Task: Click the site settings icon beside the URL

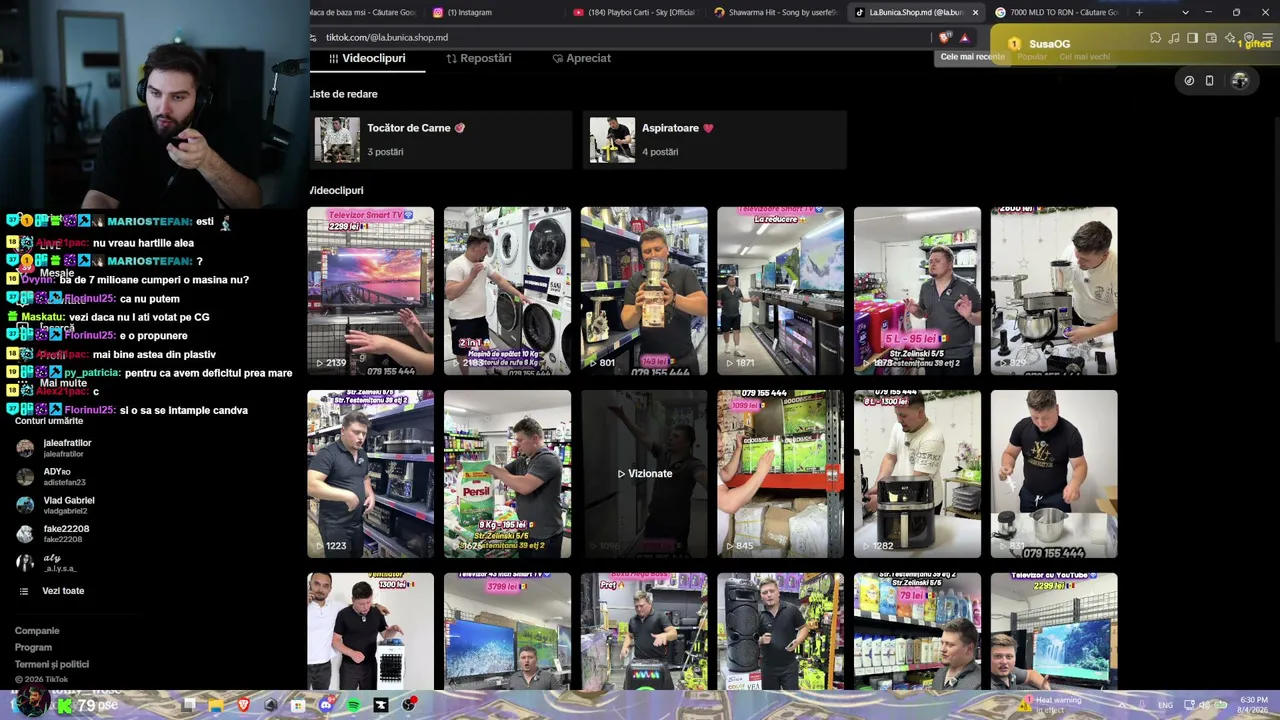Action: pyautogui.click(x=314, y=37)
